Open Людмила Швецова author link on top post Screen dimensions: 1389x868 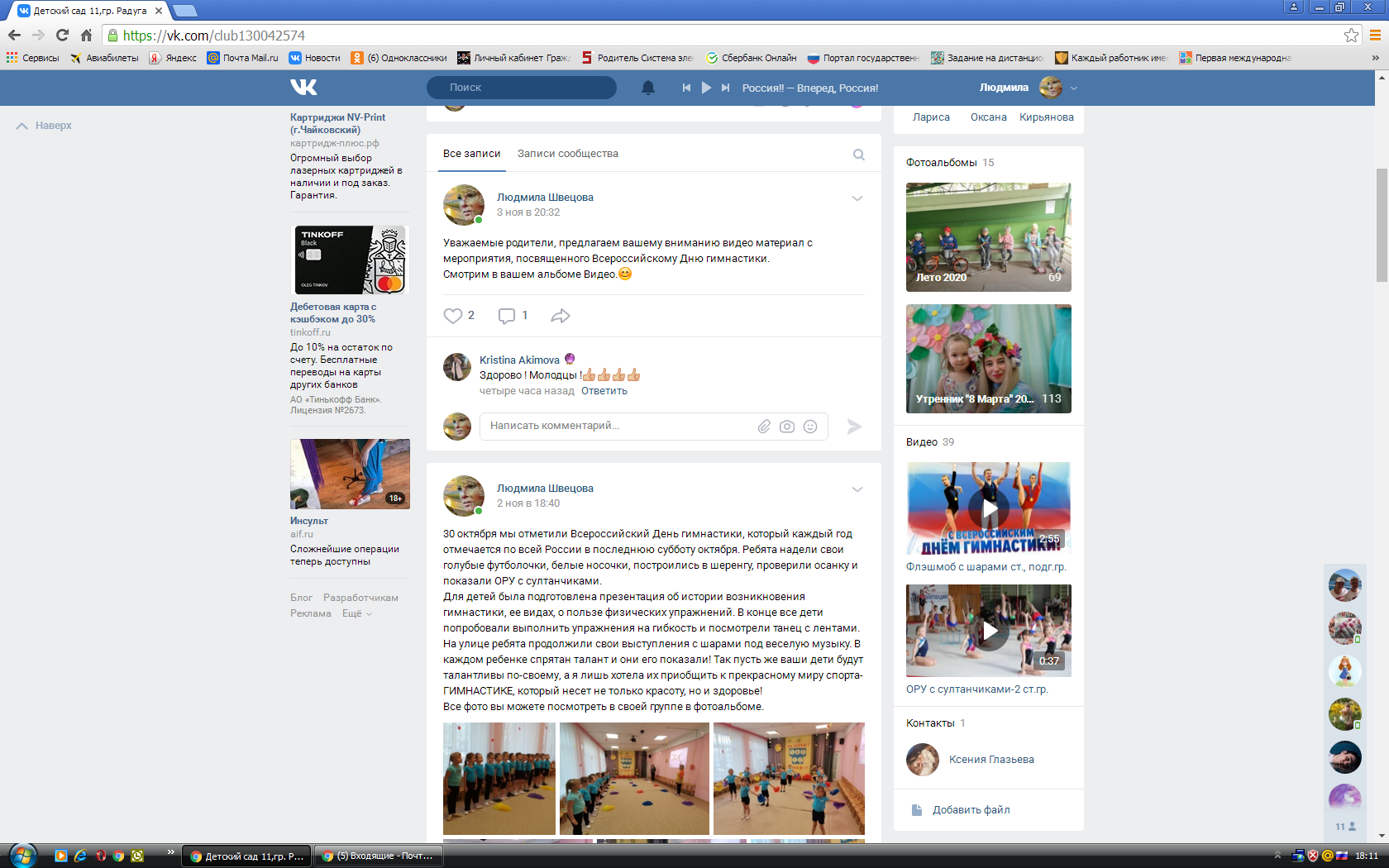point(545,198)
